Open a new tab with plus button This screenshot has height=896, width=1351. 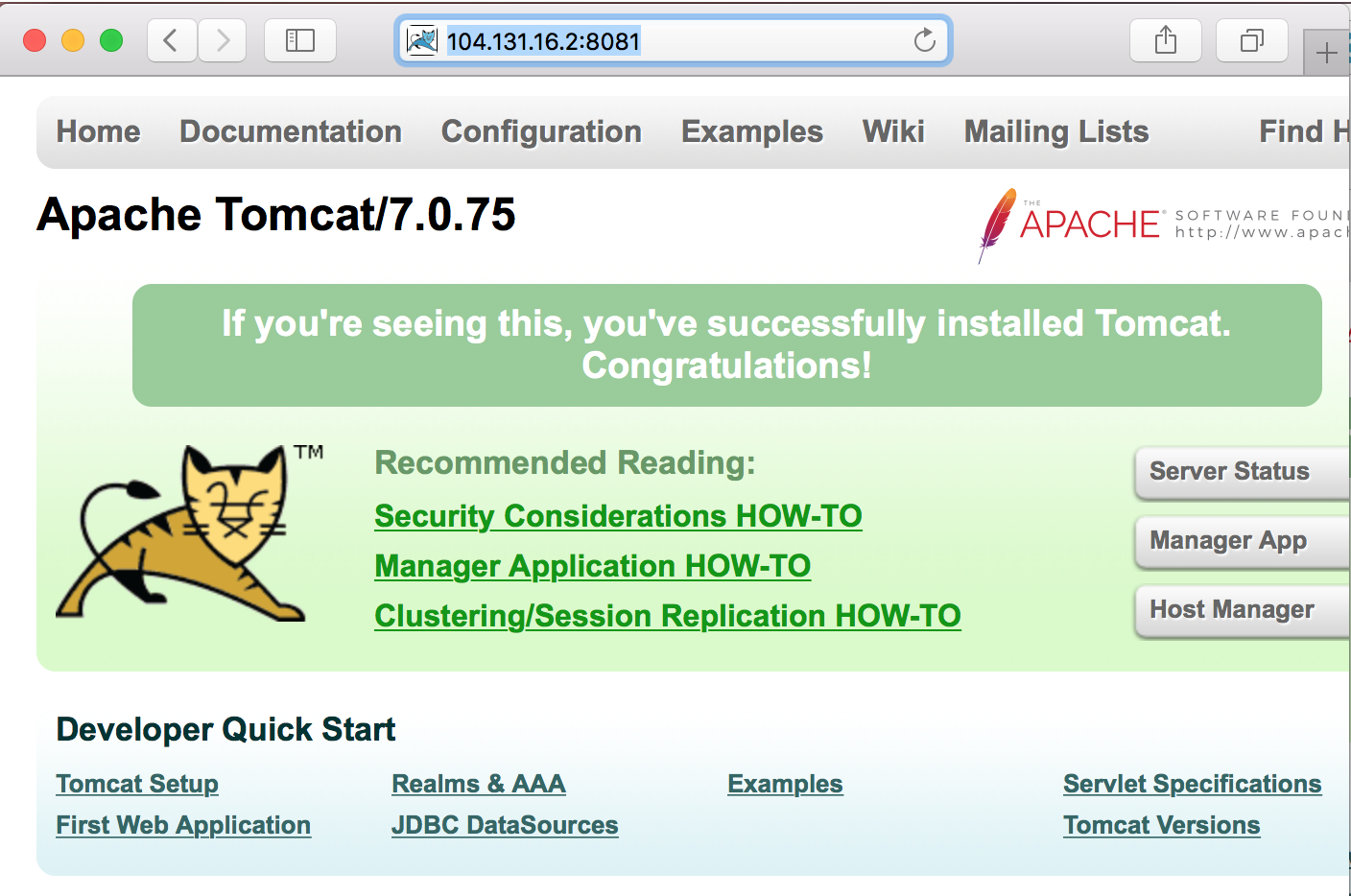coord(1327,53)
